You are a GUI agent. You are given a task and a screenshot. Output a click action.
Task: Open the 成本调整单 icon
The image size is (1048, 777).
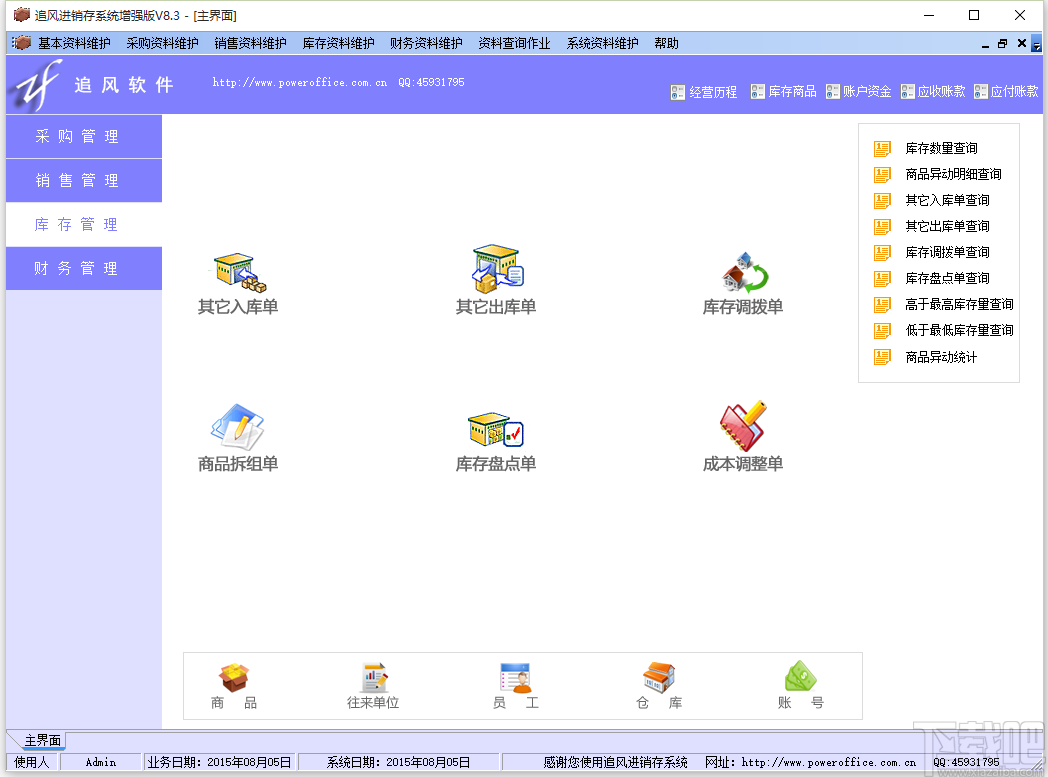(743, 426)
